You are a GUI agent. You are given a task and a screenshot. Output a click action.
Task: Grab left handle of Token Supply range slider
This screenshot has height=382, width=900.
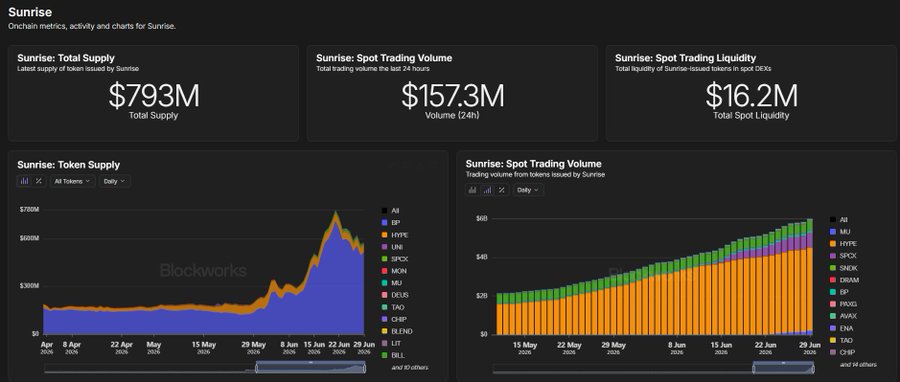coord(257,368)
